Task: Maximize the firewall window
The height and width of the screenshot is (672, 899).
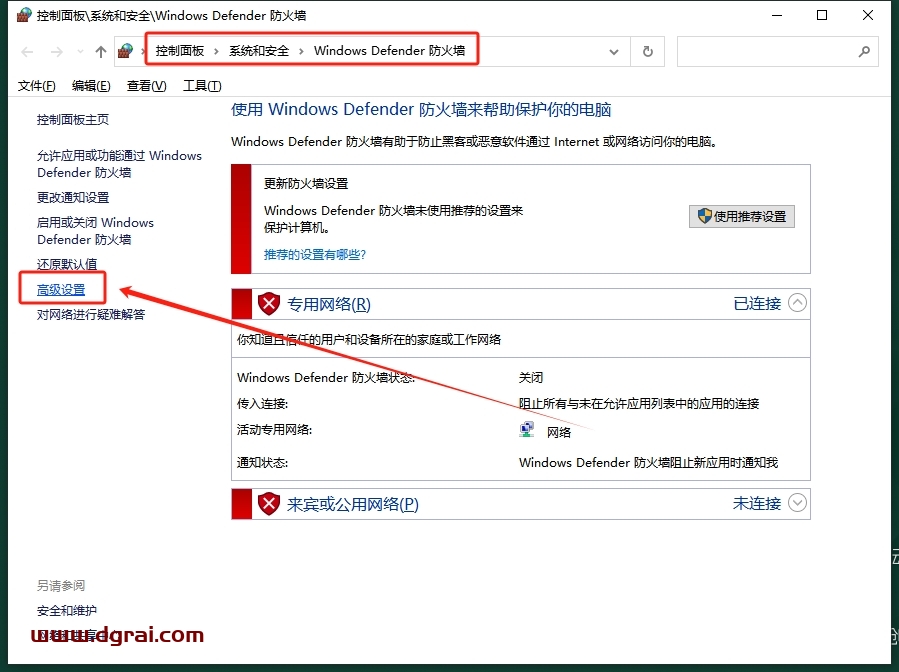Action: (x=822, y=15)
